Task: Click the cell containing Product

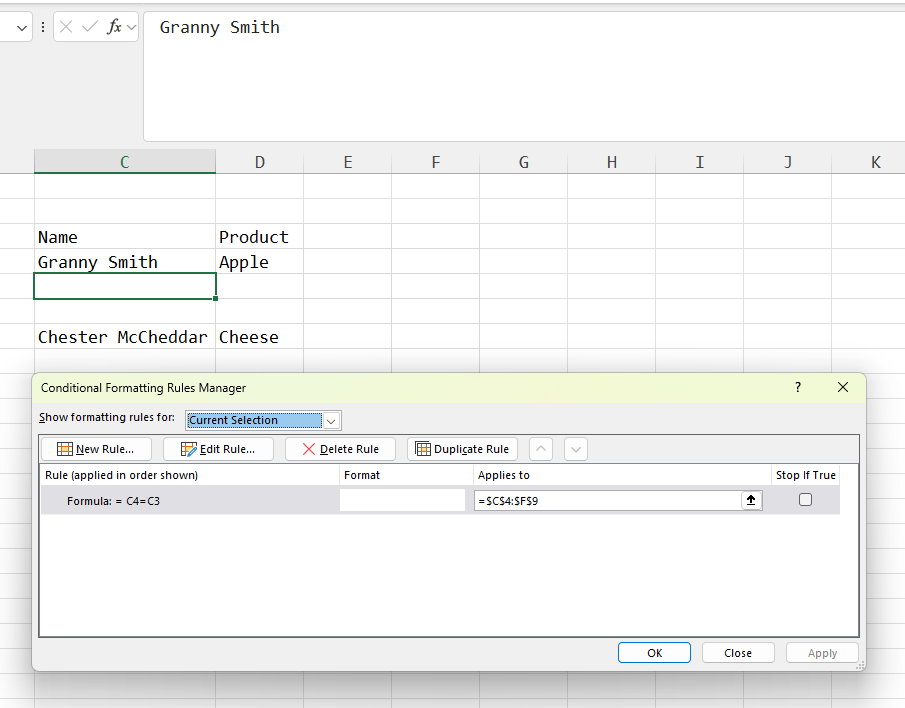Action: pyautogui.click(x=260, y=237)
